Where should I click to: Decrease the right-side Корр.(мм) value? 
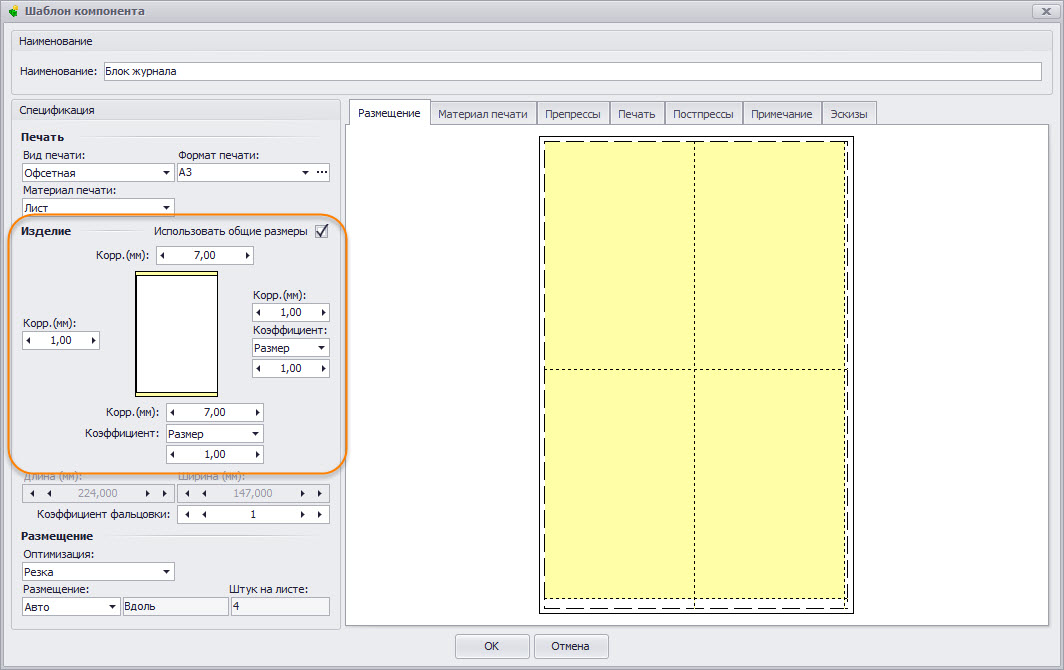coord(258,313)
